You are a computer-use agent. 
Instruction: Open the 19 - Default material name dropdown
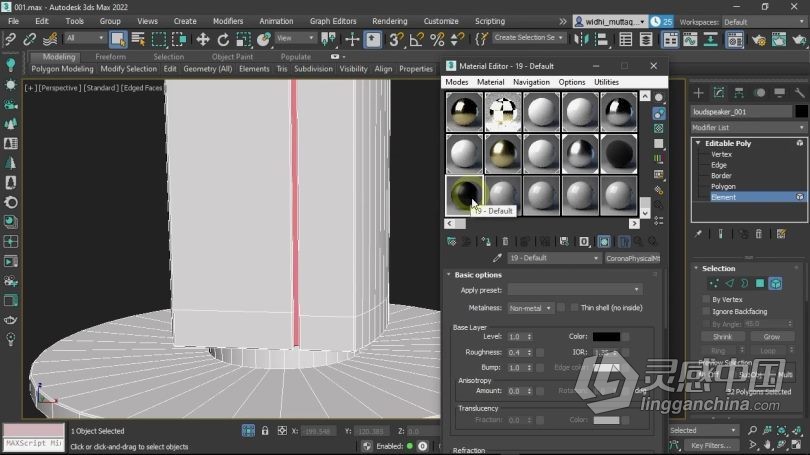click(x=554, y=258)
